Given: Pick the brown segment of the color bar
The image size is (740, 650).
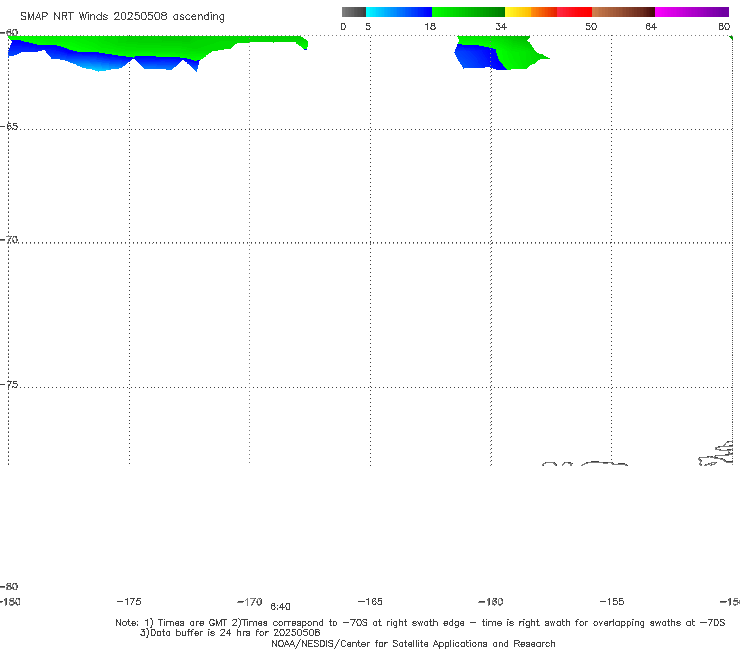Looking at the screenshot, I should (x=623, y=12).
